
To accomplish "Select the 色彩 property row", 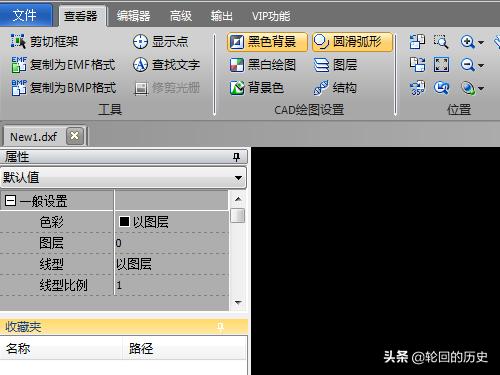I will (x=114, y=222).
